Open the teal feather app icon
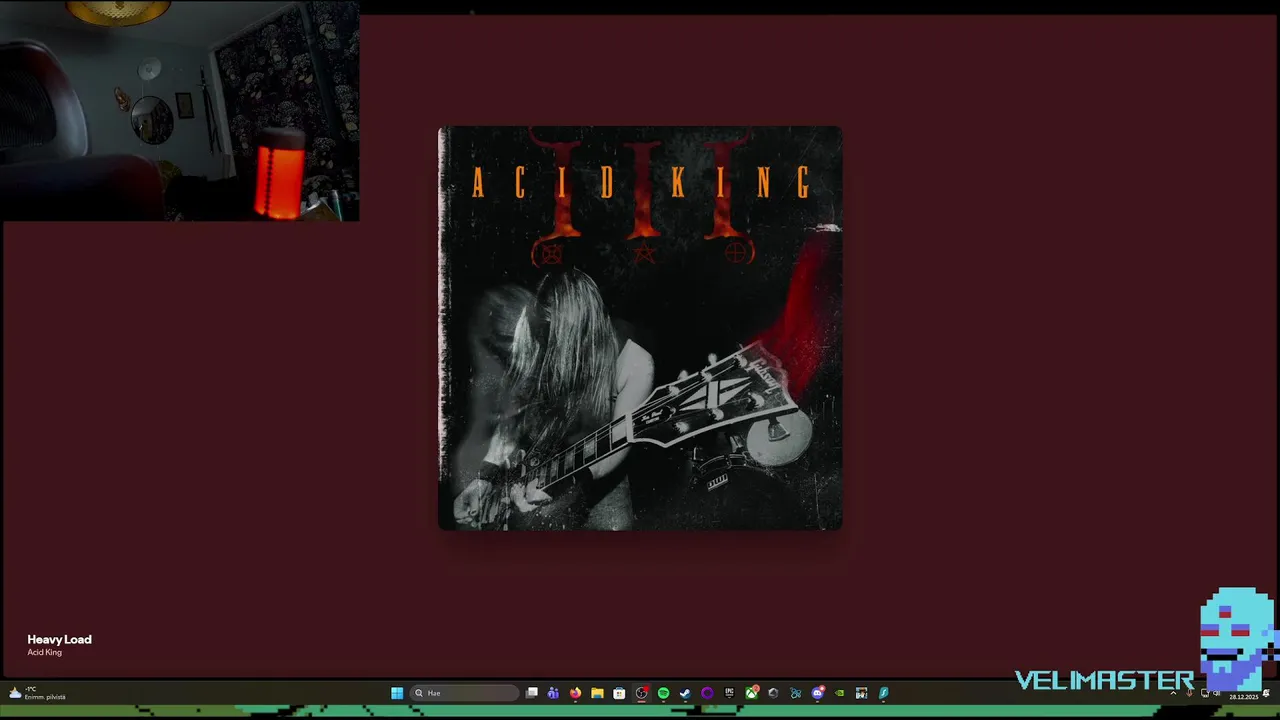The height and width of the screenshot is (720, 1280). click(883, 693)
